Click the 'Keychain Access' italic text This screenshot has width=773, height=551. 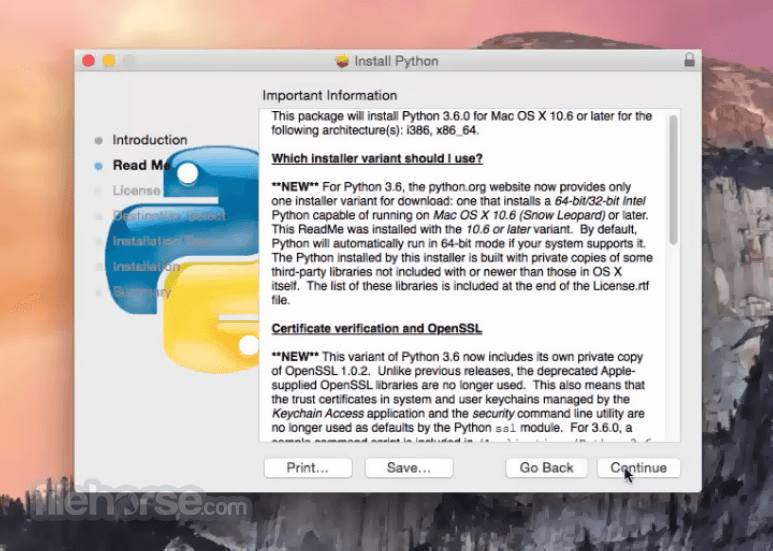317,413
